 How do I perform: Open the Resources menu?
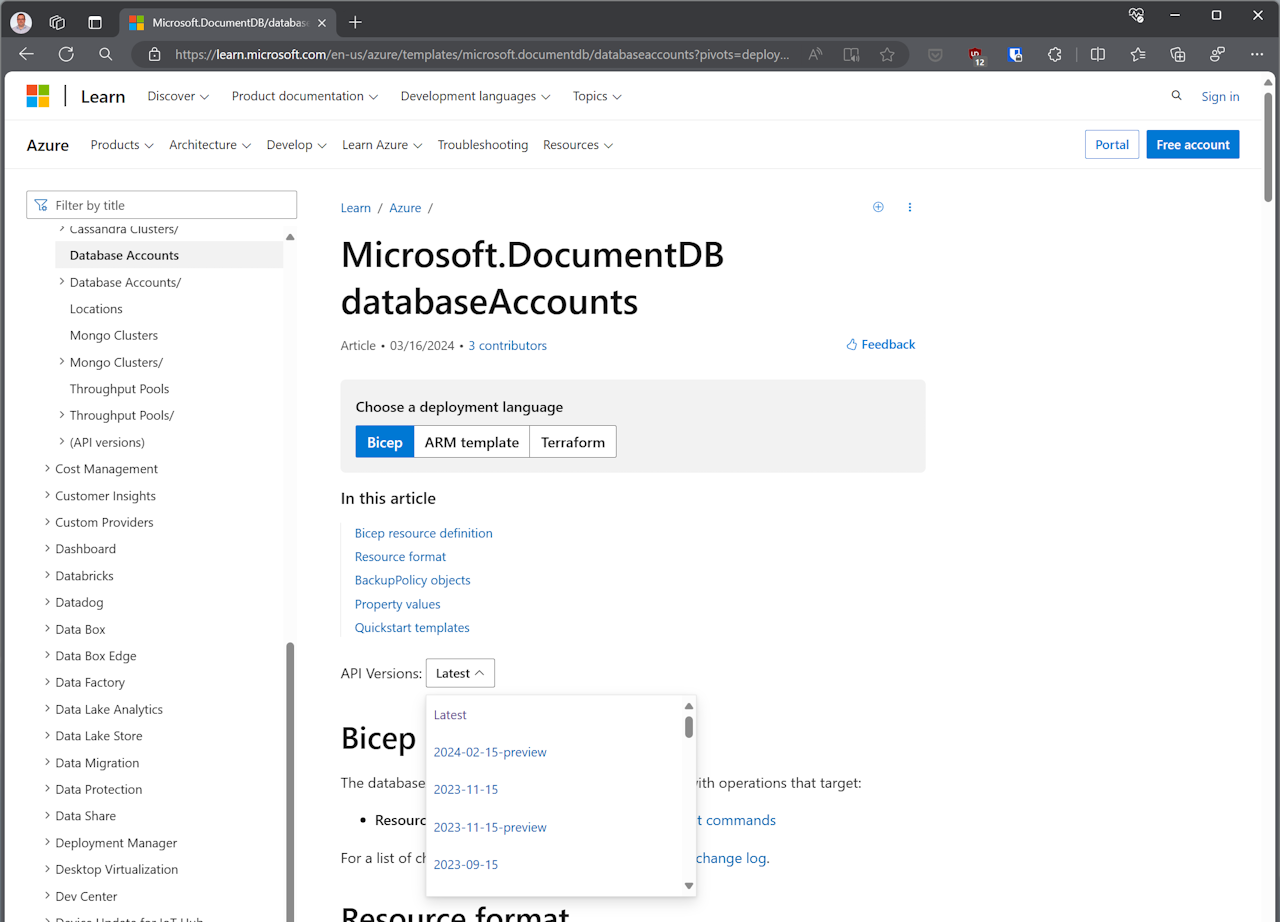578,145
